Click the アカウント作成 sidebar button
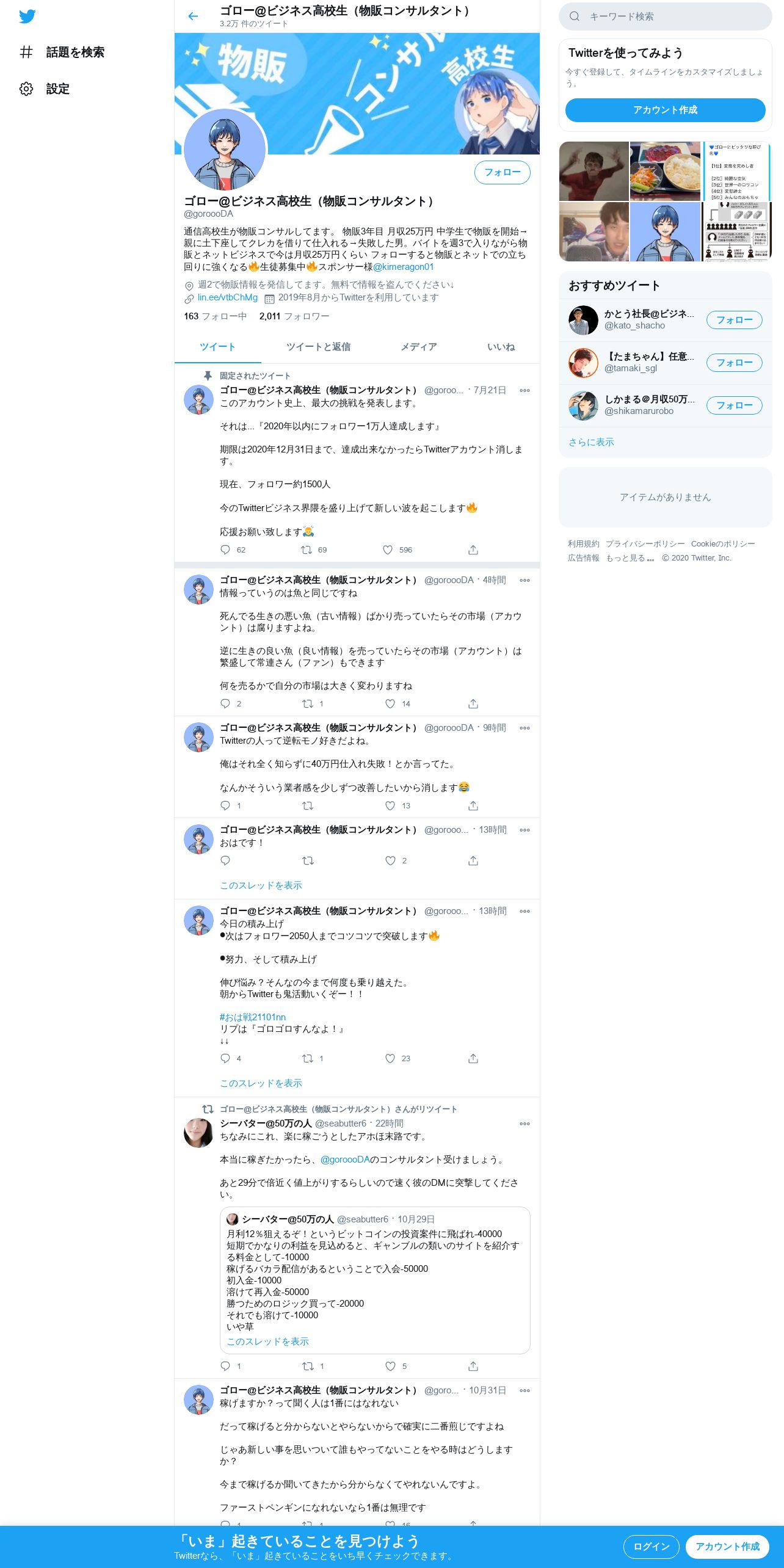 [x=665, y=110]
